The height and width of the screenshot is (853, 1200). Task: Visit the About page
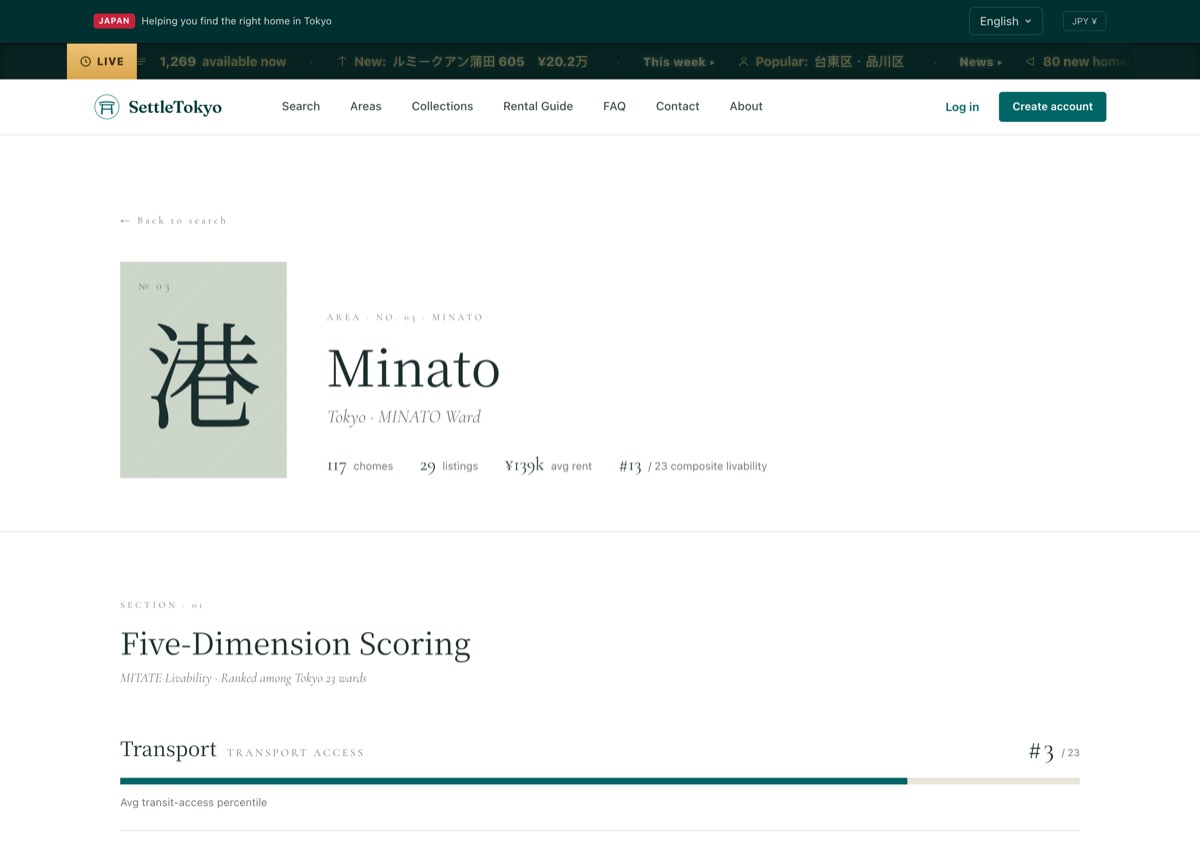[746, 106]
